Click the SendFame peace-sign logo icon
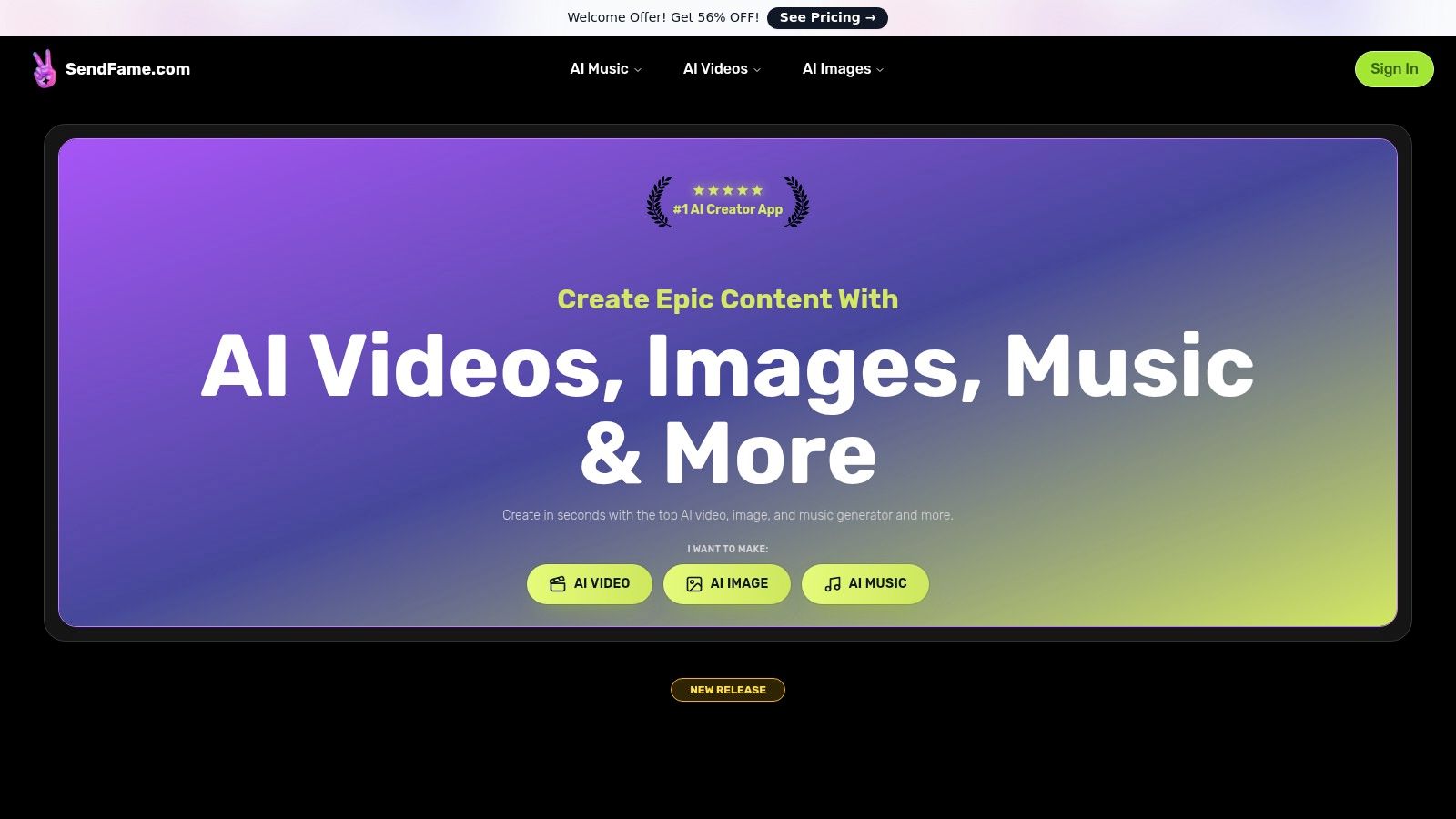 click(43, 68)
